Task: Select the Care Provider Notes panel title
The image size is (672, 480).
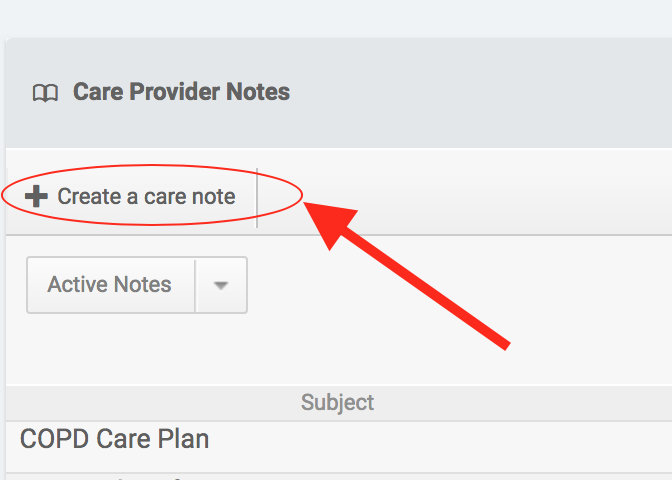Action: [x=181, y=93]
